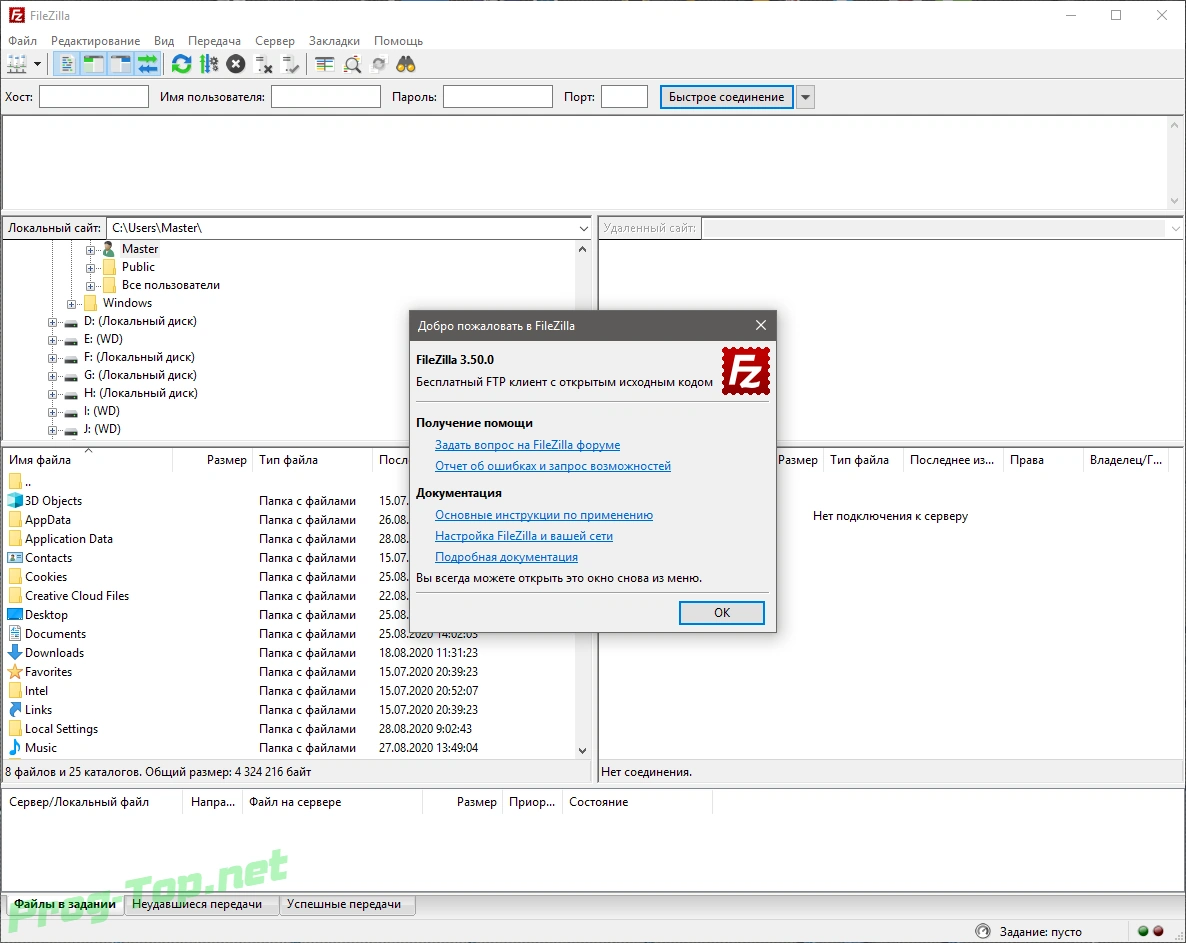The width and height of the screenshot is (1186, 943).
Task: Click Быстрое соединение button
Action: (x=727, y=97)
